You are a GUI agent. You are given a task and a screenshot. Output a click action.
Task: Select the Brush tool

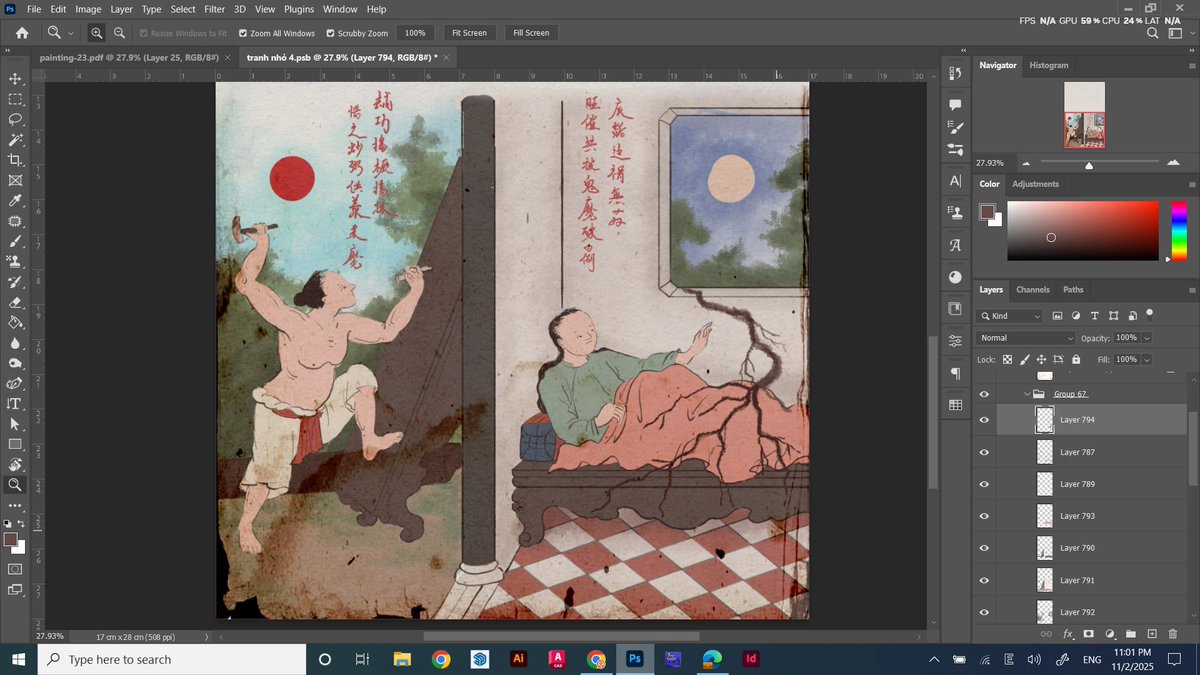click(15, 241)
